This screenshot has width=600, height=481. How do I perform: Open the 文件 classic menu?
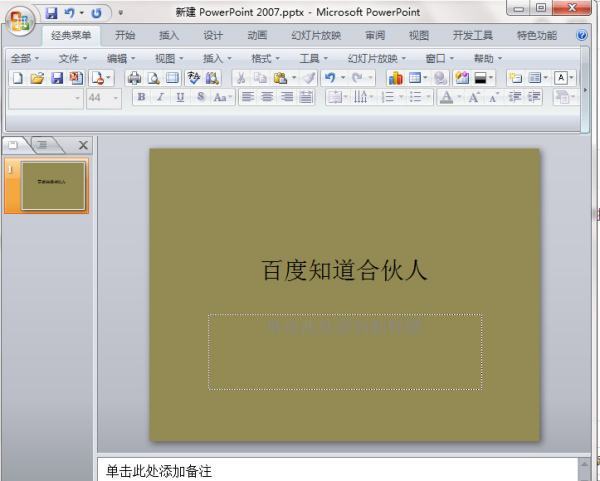click(x=73, y=59)
